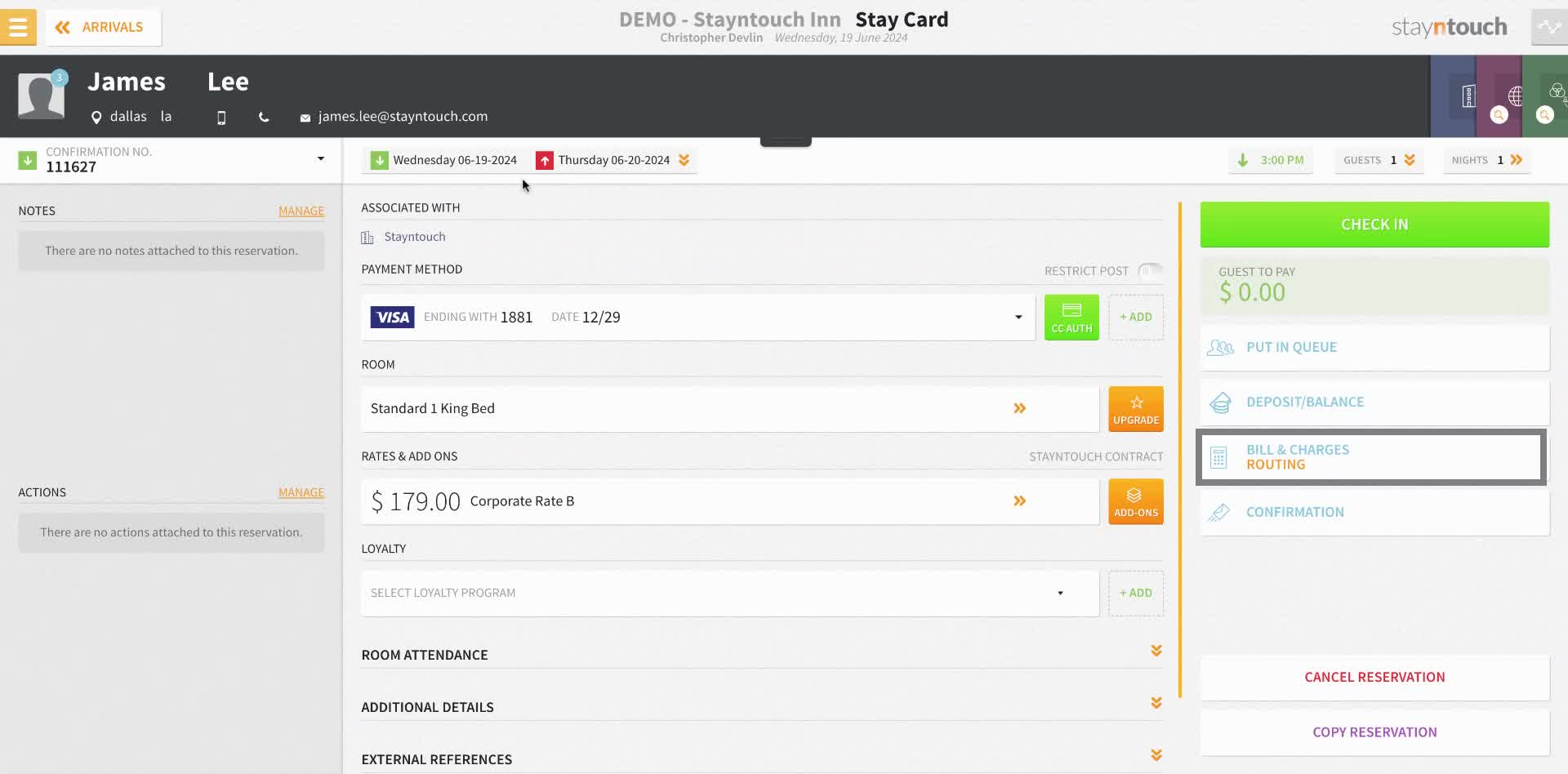Click the mobile phone icon
This screenshot has width=1568, height=774.
tap(221, 118)
